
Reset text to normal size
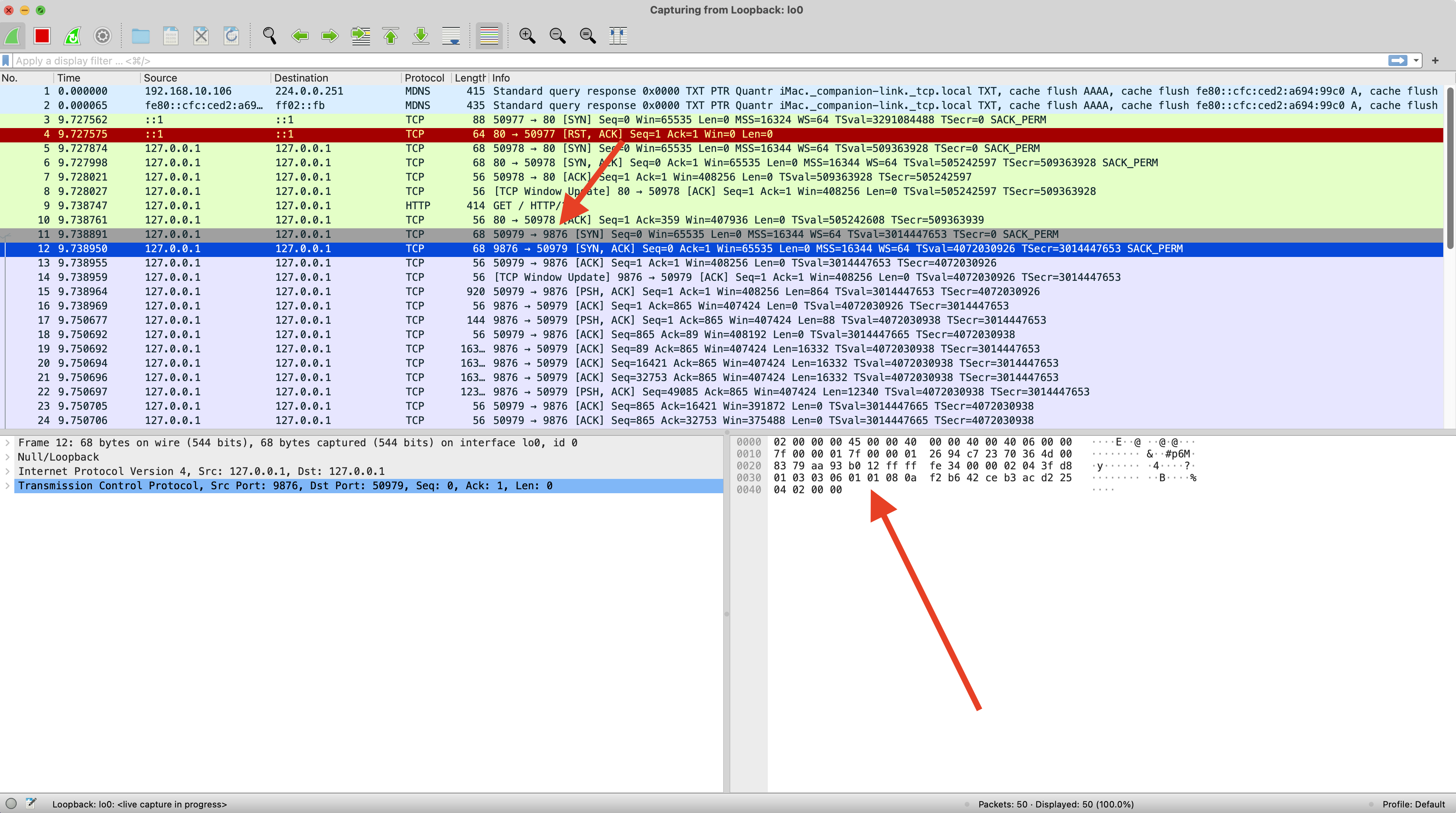point(588,35)
